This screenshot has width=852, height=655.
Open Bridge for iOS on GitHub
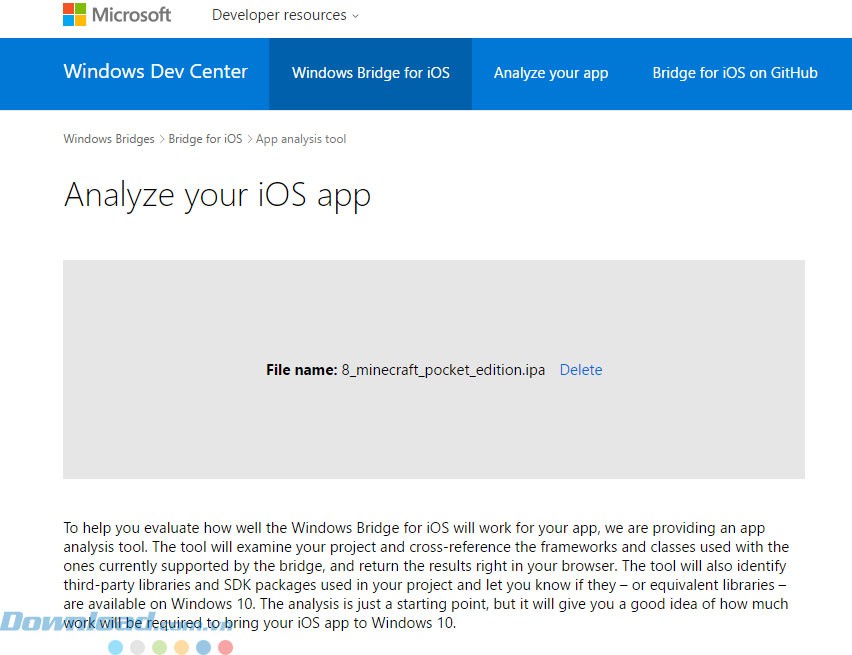[x=734, y=73]
